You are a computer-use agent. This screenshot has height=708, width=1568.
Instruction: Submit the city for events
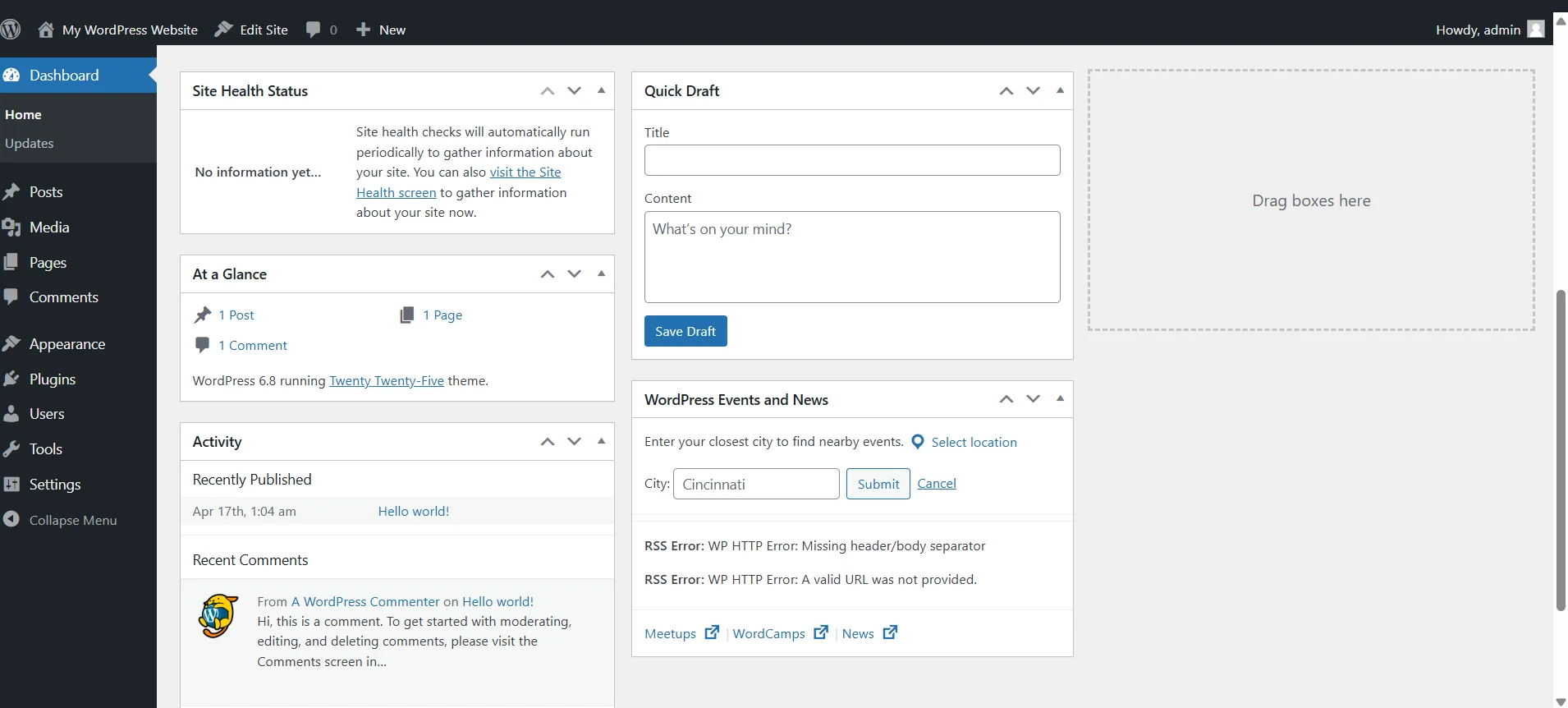878,484
